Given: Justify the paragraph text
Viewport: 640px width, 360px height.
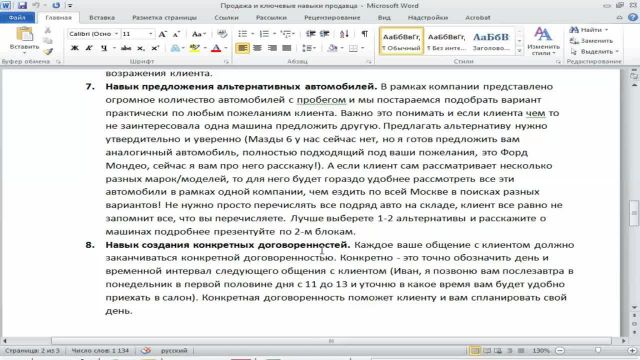Looking at the screenshot, I should point(287,48).
